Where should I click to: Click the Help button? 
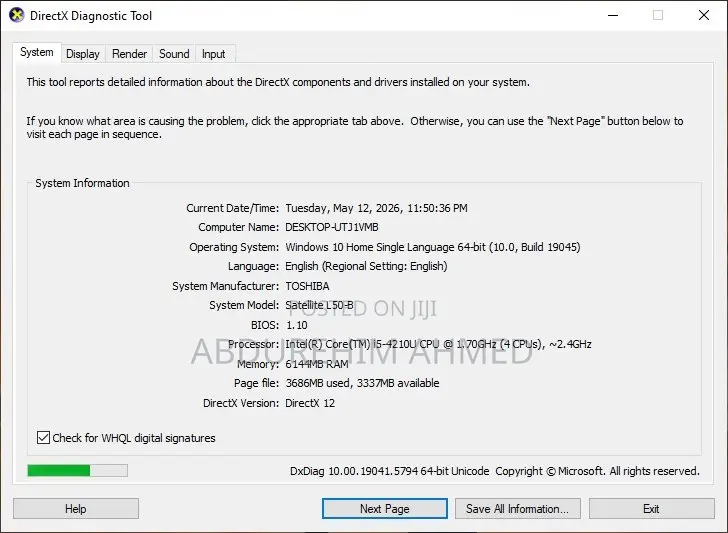pyautogui.click(x=76, y=509)
